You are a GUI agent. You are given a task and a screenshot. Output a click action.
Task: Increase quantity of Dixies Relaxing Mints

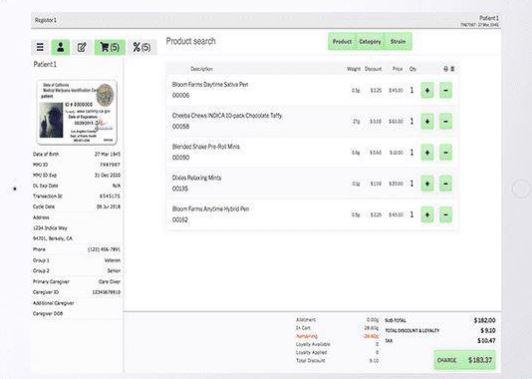(427, 184)
